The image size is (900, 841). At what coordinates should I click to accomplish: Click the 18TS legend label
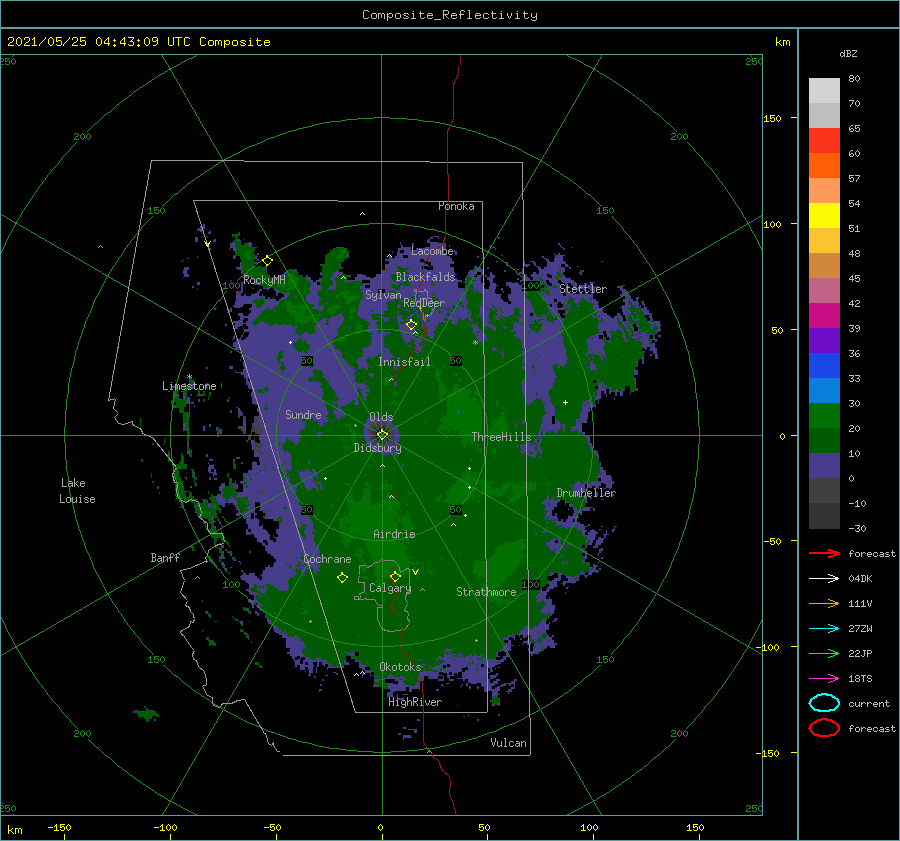pyautogui.click(x=860, y=679)
